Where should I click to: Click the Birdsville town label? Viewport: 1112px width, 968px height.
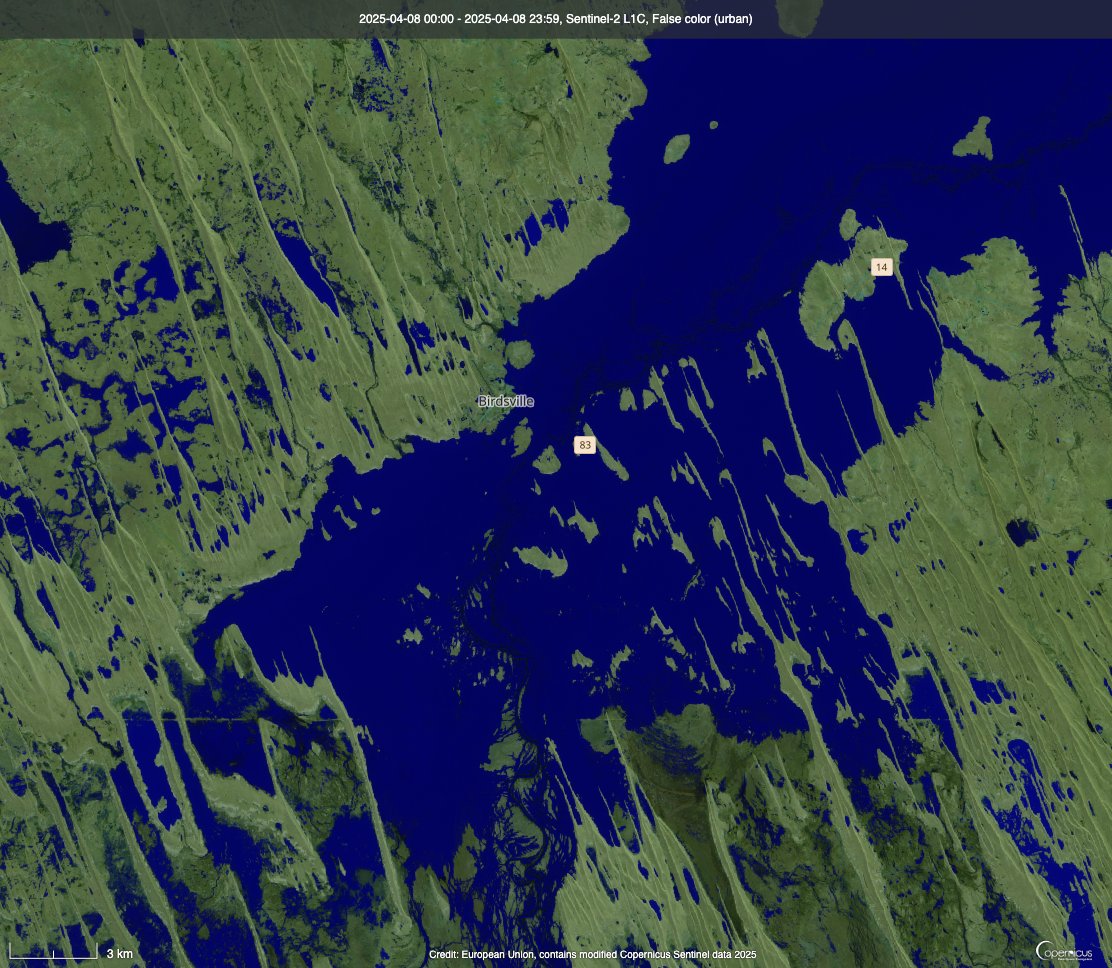pyautogui.click(x=506, y=401)
